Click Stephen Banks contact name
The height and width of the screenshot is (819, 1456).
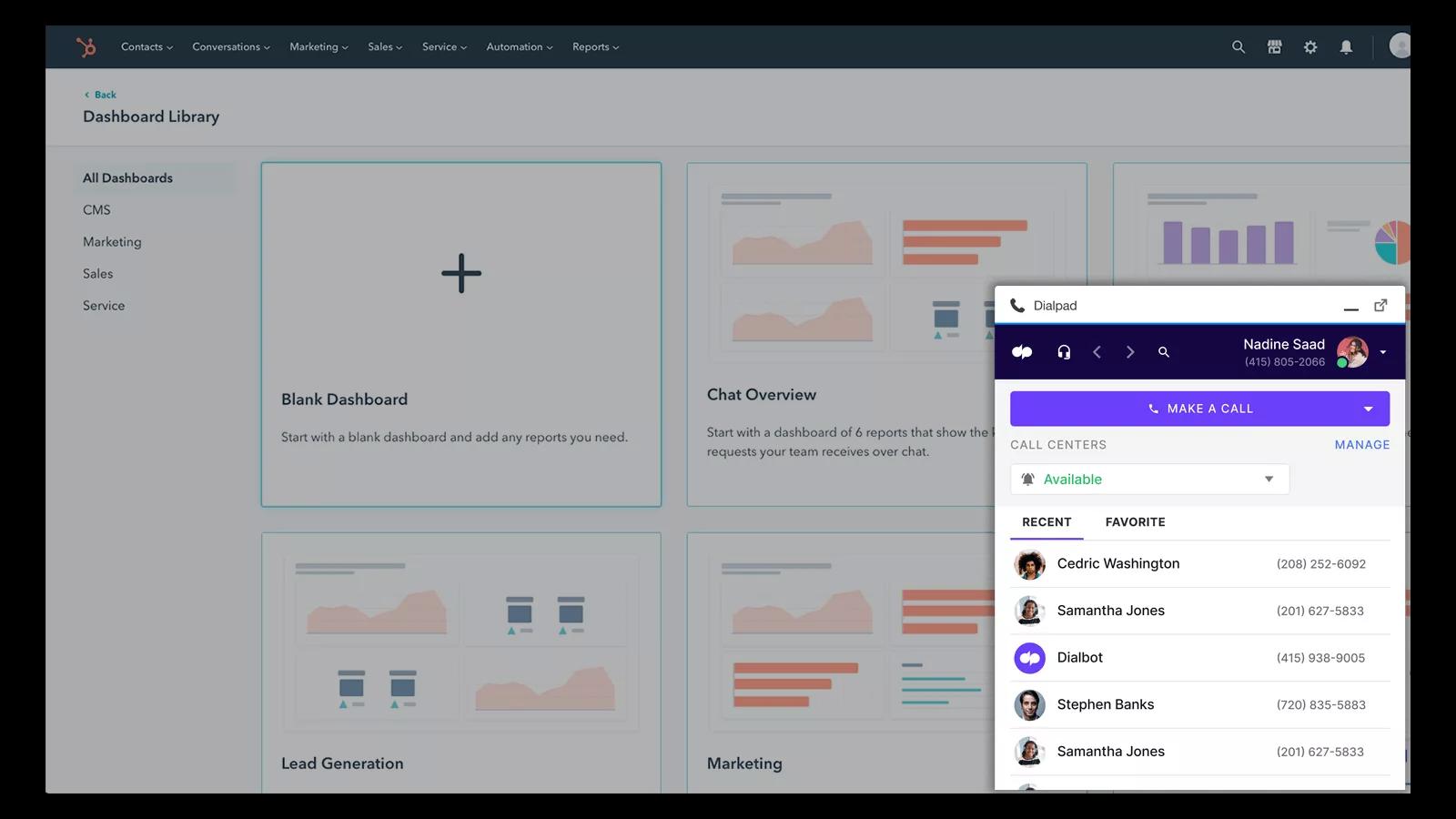coord(1106,704)
